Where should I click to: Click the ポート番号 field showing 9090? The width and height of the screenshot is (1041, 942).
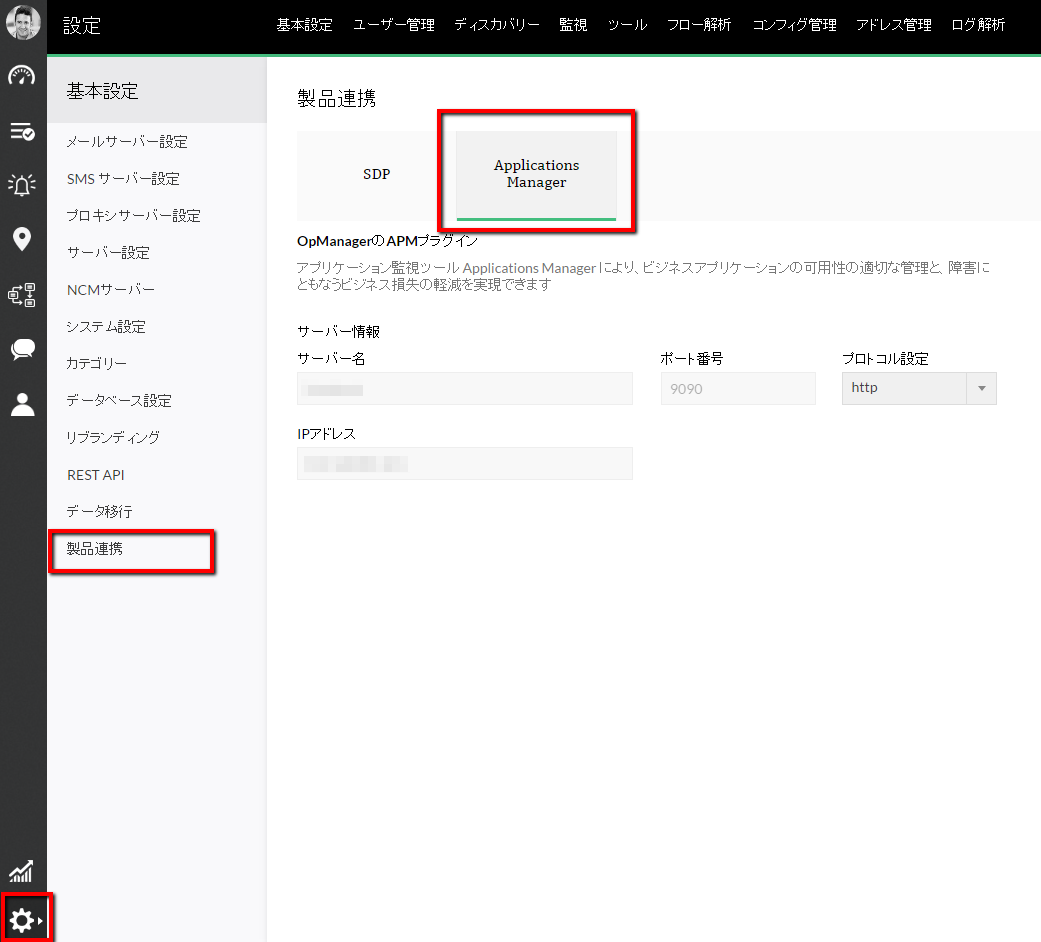[738, 388]
